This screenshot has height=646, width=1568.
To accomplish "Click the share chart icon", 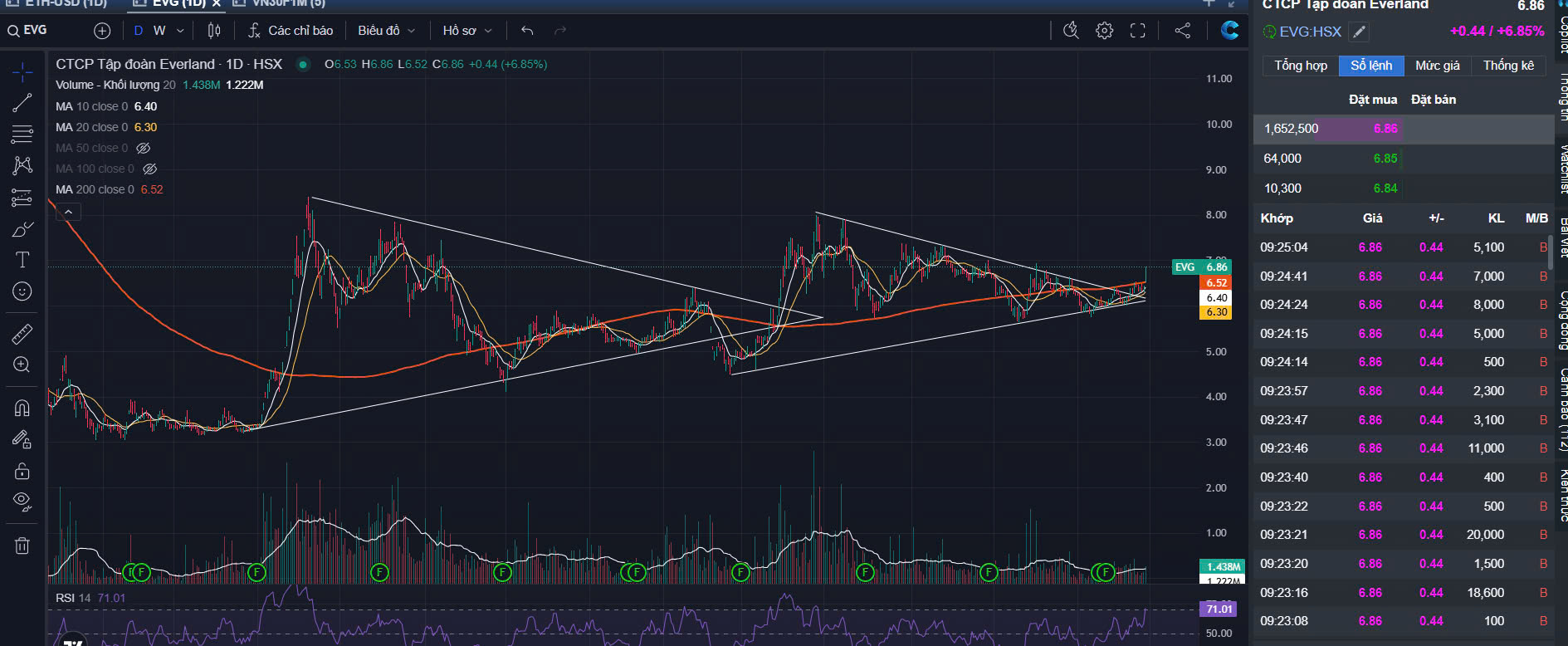I will [1183, 31].
